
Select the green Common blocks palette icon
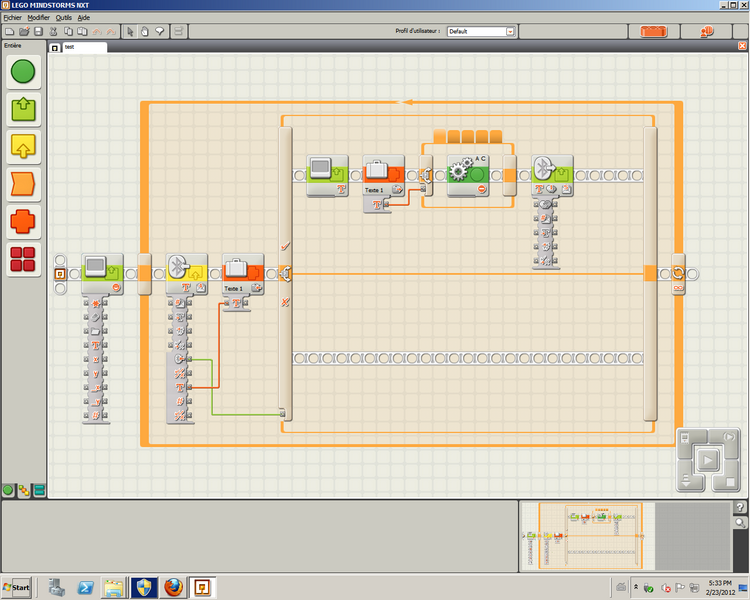23,71
